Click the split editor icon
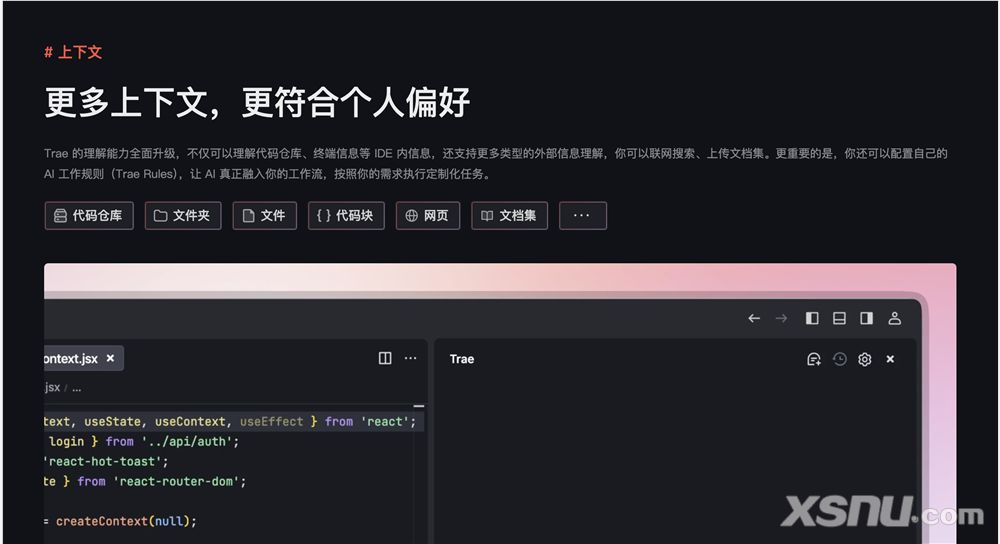 385,358
